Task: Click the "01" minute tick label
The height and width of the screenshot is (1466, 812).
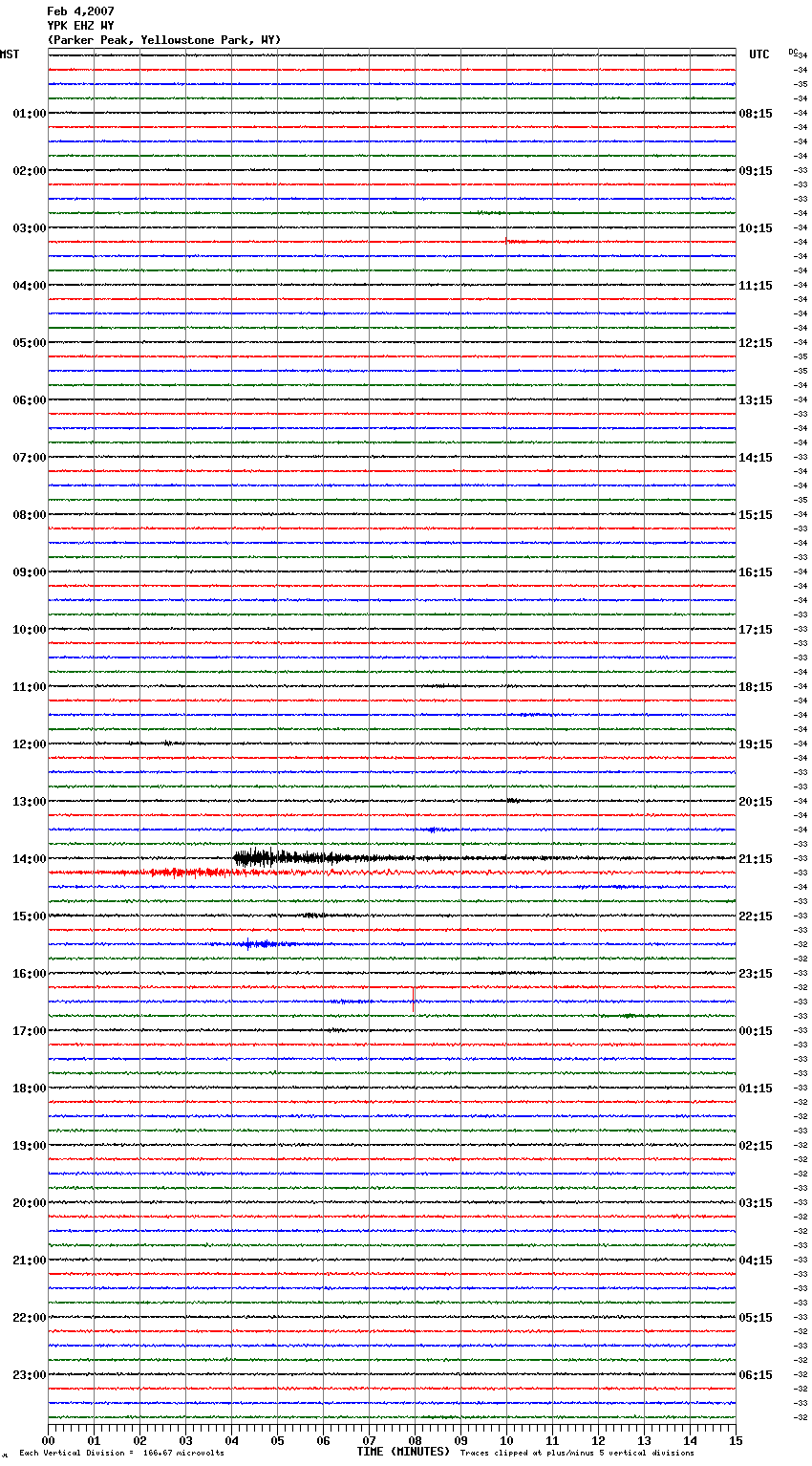Action: tap(94, 1440)
